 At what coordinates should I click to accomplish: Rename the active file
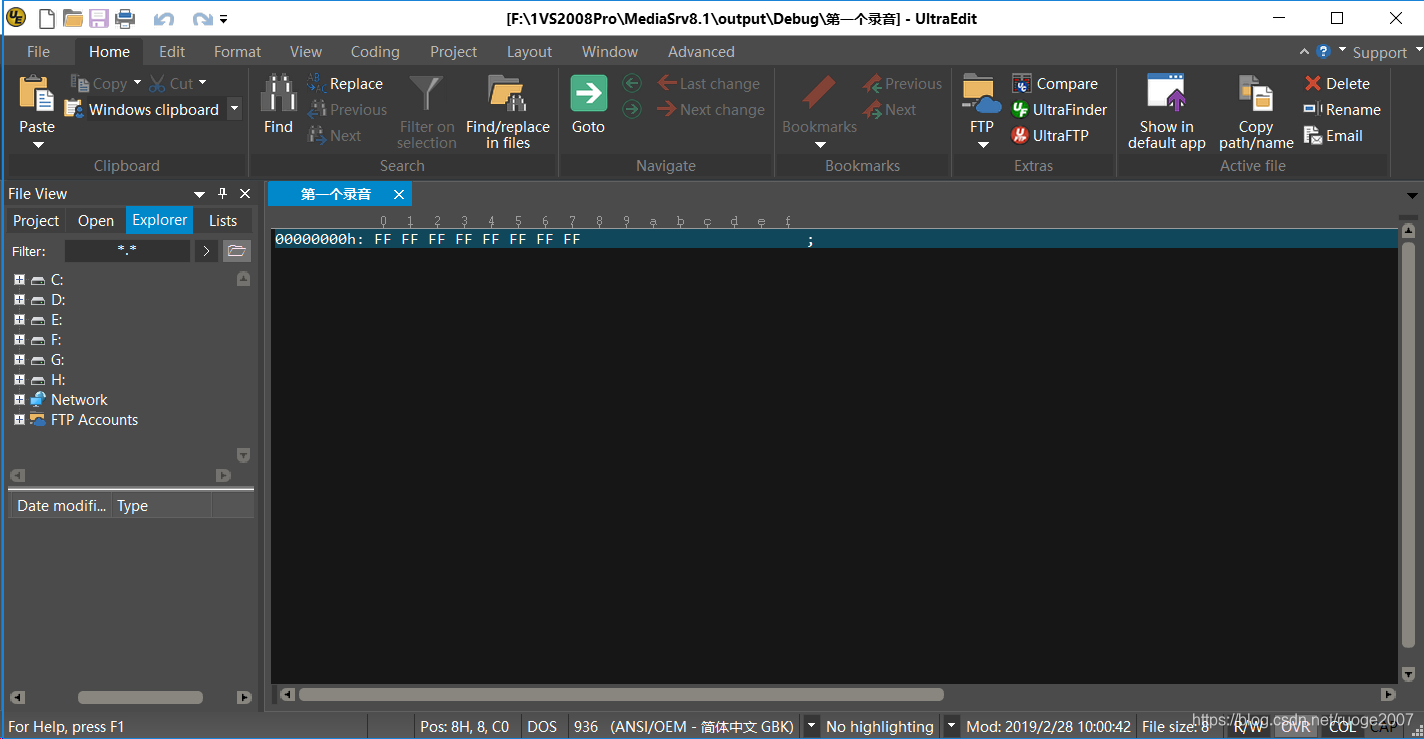[1342, 110]
